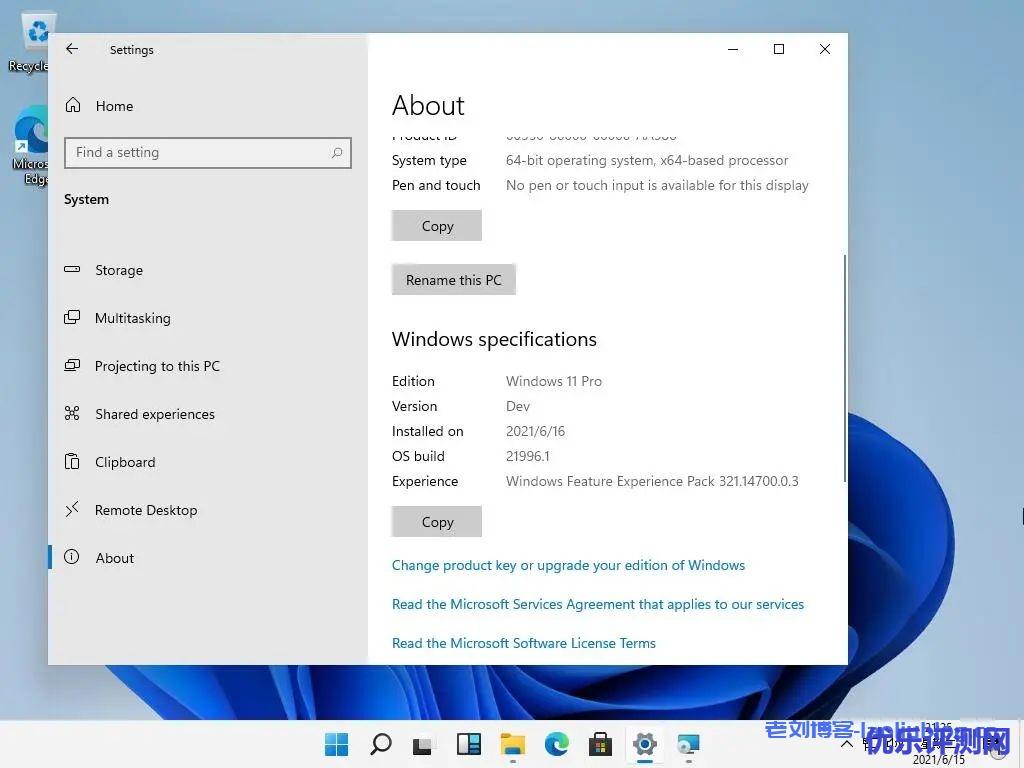This screenshot has width=1024, height=768.
Task: Open Clipboard settings
Action: [x=125, y=462]
